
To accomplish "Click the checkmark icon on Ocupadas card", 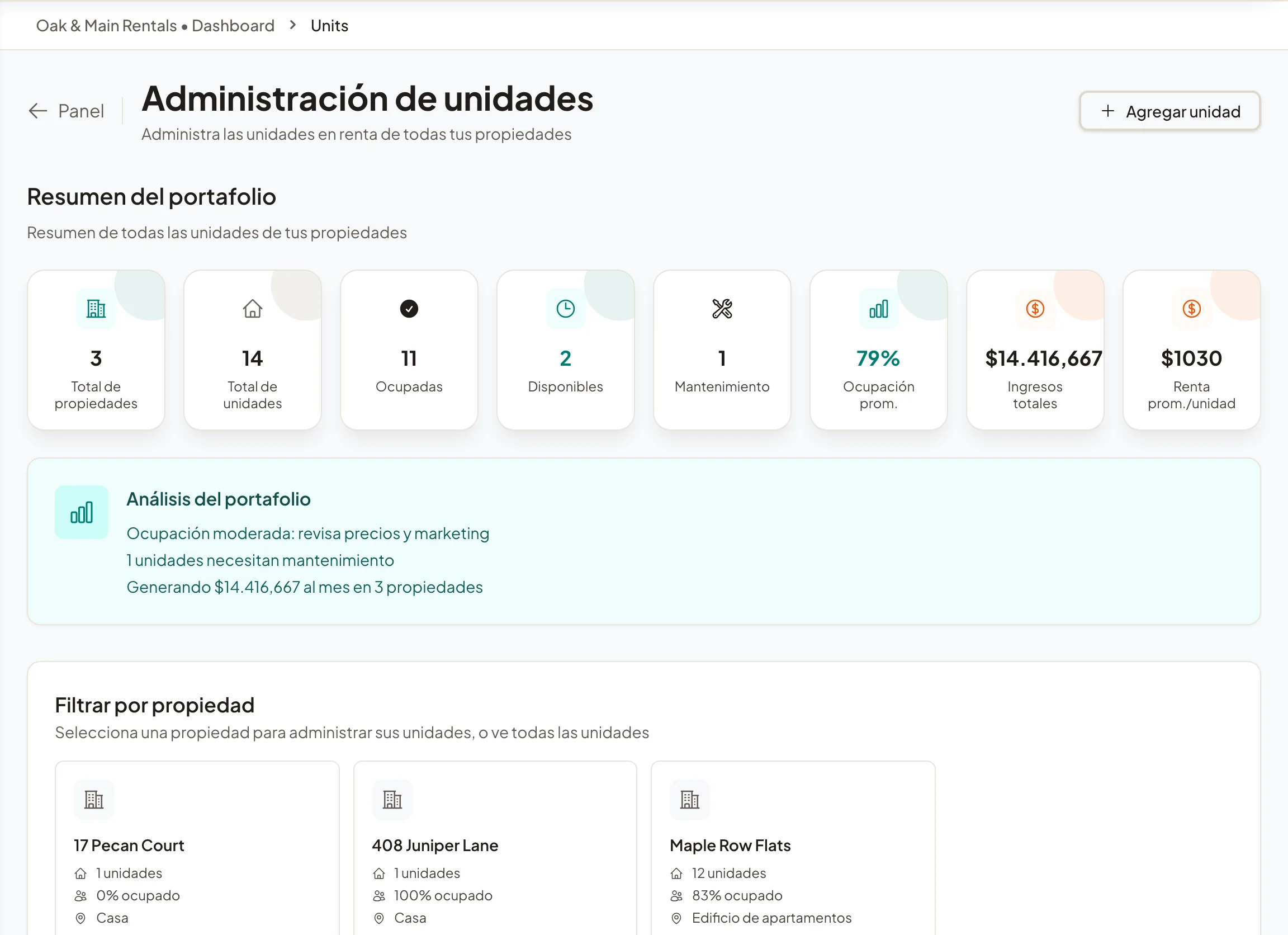I will coord(409,309).
